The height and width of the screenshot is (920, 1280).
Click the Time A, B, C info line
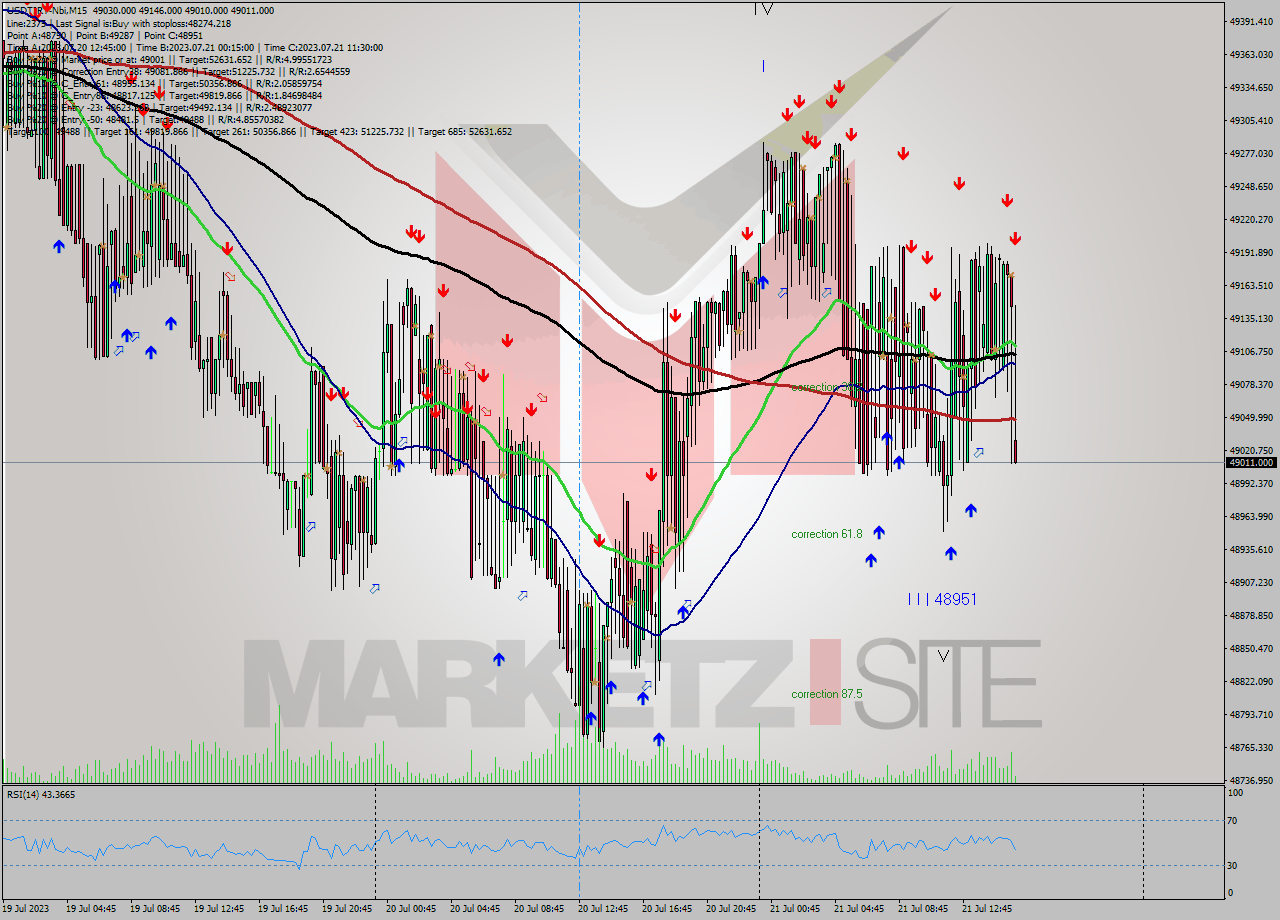(x=194, y=47)
